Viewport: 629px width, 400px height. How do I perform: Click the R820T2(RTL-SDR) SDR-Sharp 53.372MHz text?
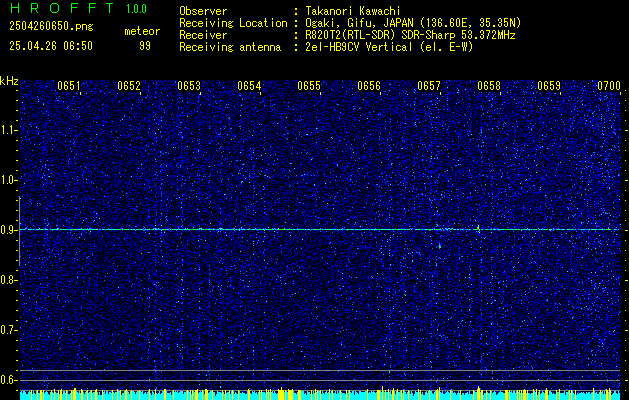pyautogui.click(x=410, y=35)
